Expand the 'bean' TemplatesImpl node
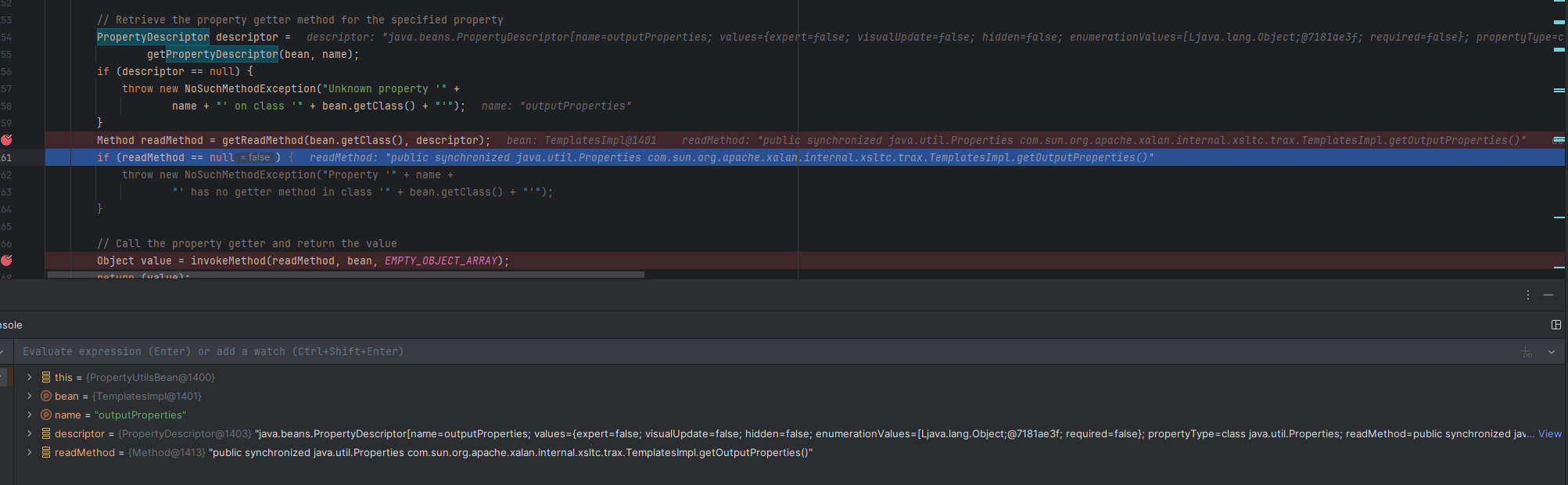The height and width of the screenshot is (485, 1568). click(30, 396)
